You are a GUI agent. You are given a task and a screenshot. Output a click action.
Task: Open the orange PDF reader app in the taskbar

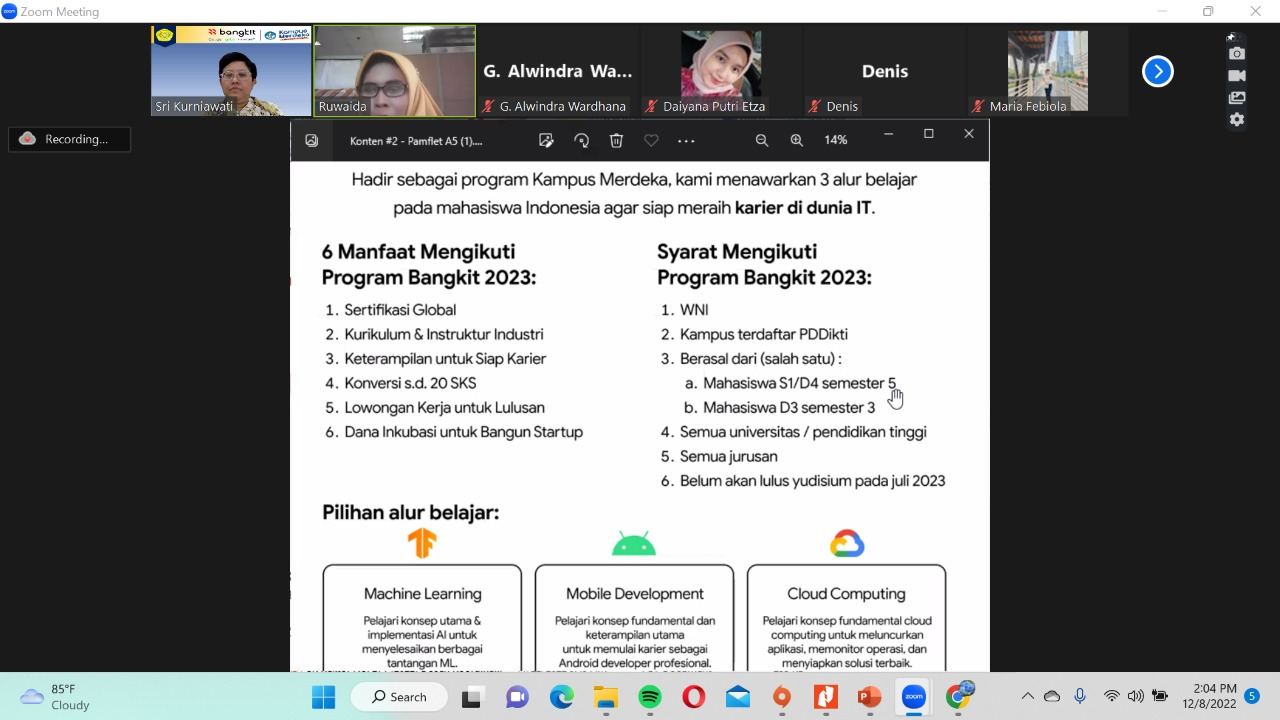[x=826, y=697]
